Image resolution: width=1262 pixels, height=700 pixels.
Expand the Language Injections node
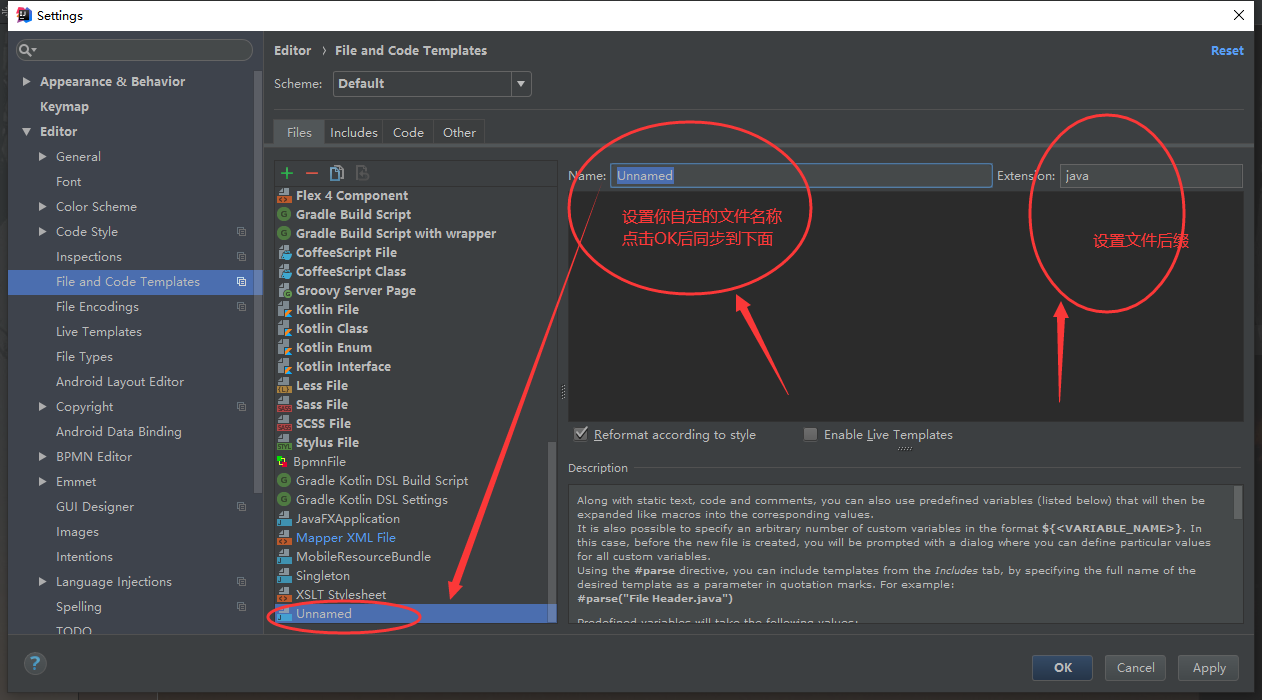pyautogui.click(x=43, y=582)
